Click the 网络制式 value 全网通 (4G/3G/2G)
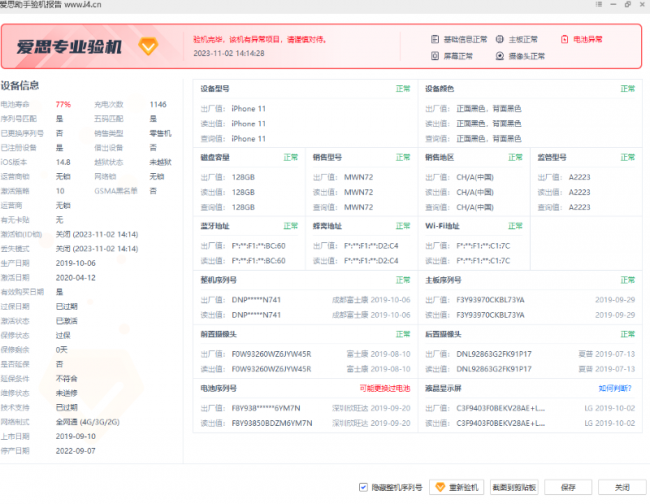The height and width of the screenshot is (504, 650). point(87,422)
